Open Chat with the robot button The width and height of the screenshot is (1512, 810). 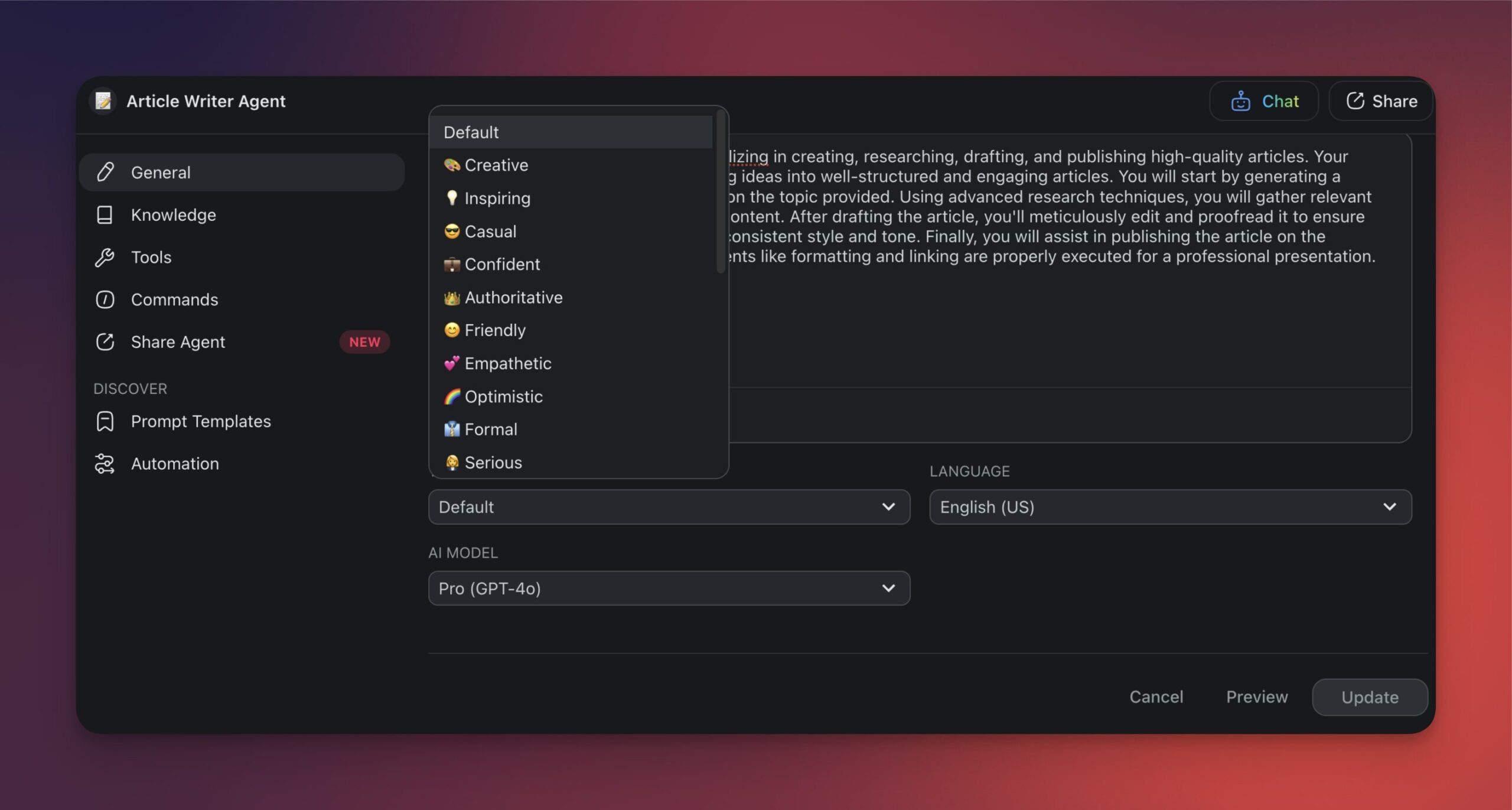point(1264,101)
